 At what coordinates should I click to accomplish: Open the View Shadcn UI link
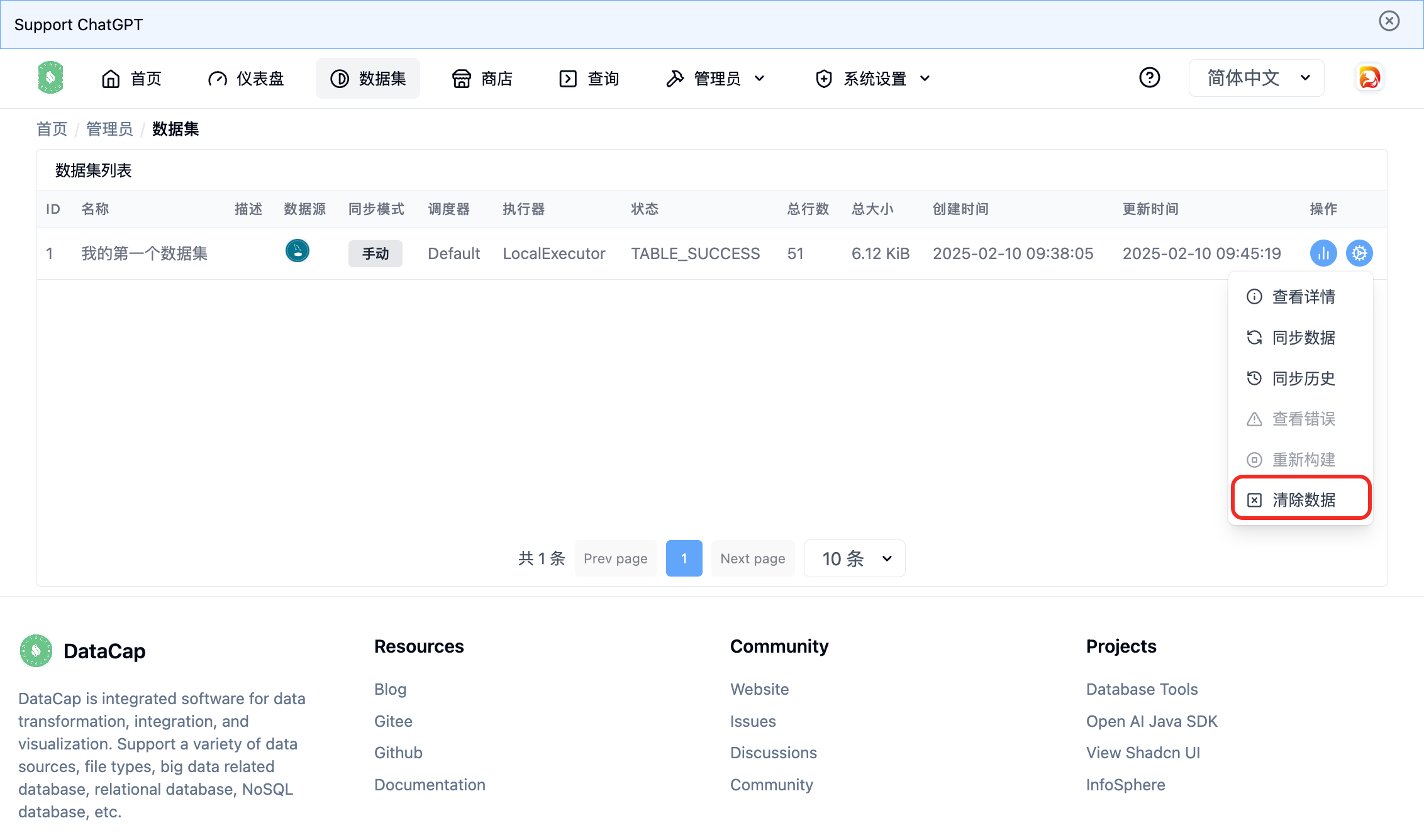(1143, 753)
